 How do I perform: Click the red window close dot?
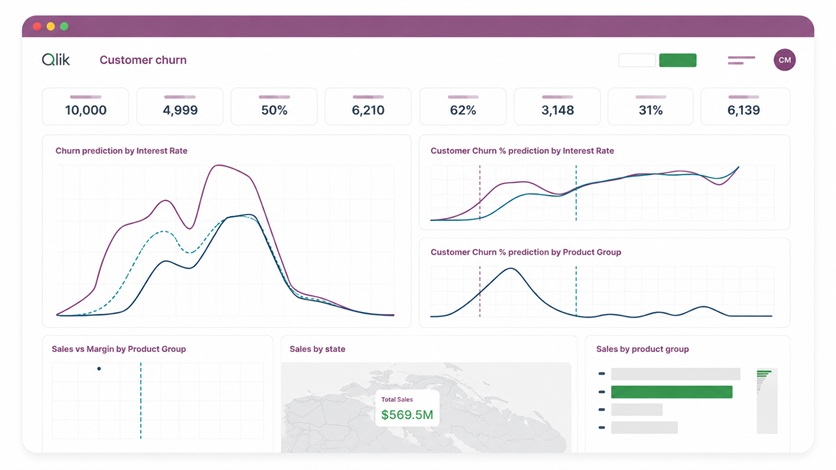(37, 26)
